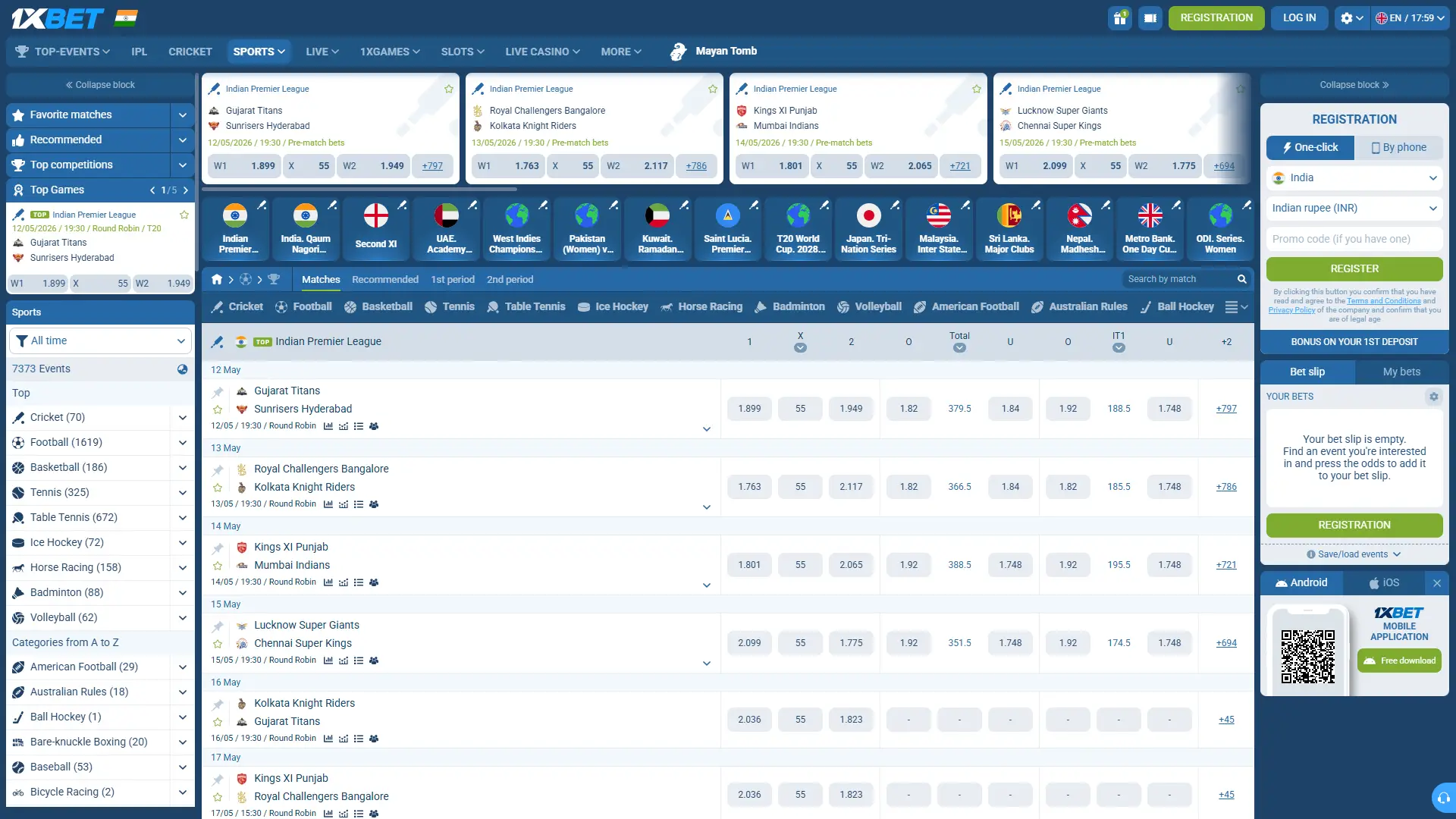Open the more sports list icon
The image size is (1456, 819).
pyautogui.click(x=1237, y=307)
